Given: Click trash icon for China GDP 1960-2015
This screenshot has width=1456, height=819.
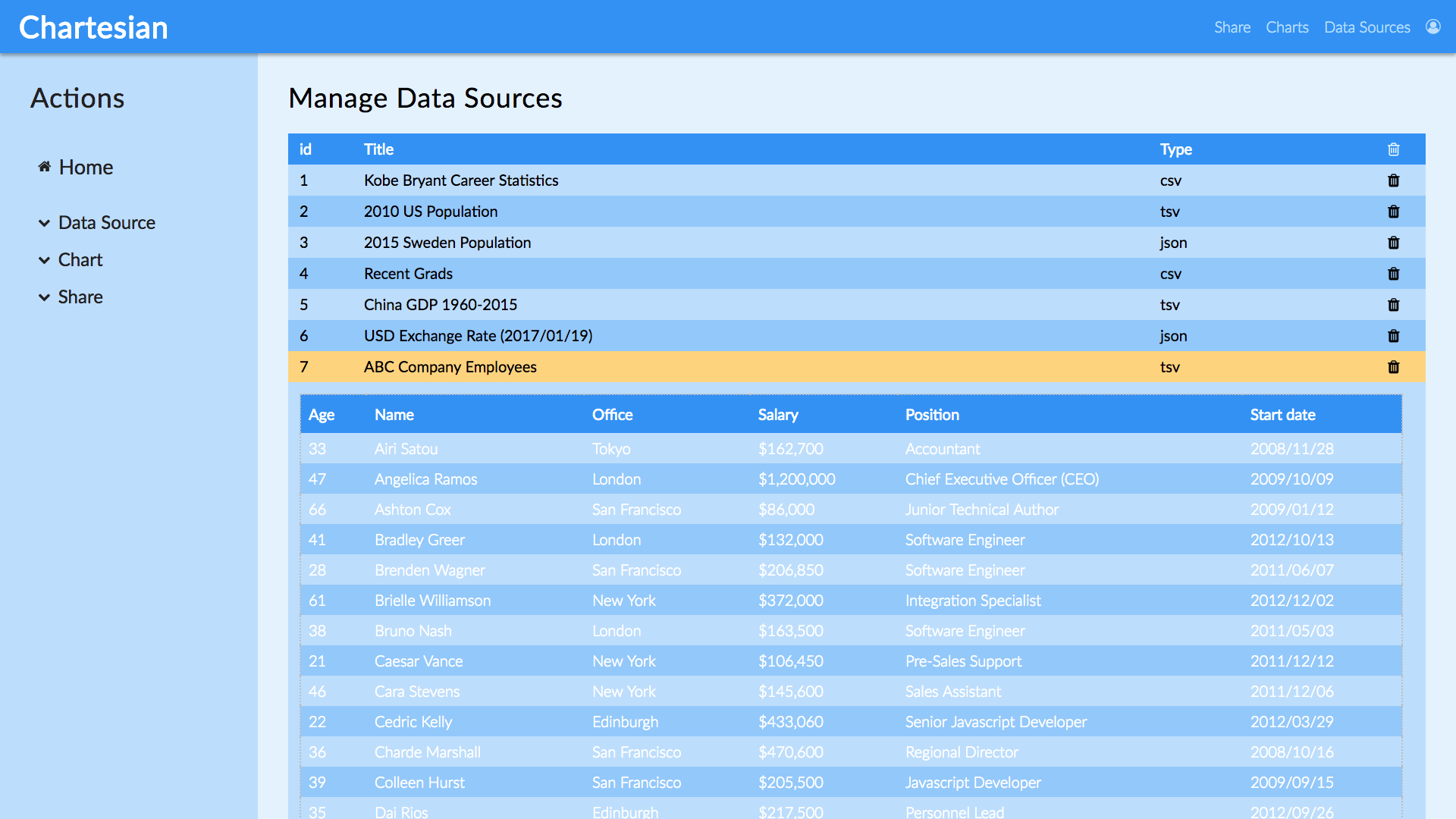Looking at the screenshot, I should (1393, 305).
